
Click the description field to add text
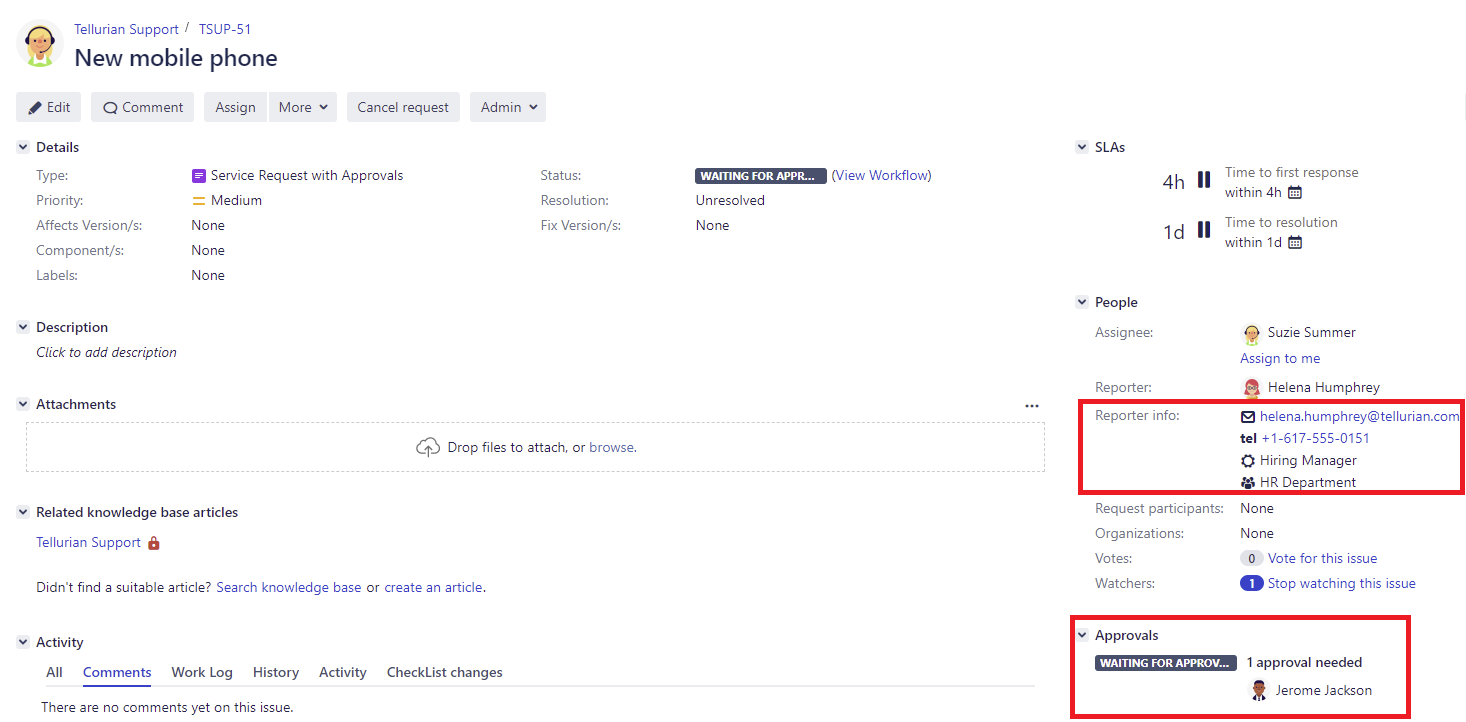tap(107, 353)
